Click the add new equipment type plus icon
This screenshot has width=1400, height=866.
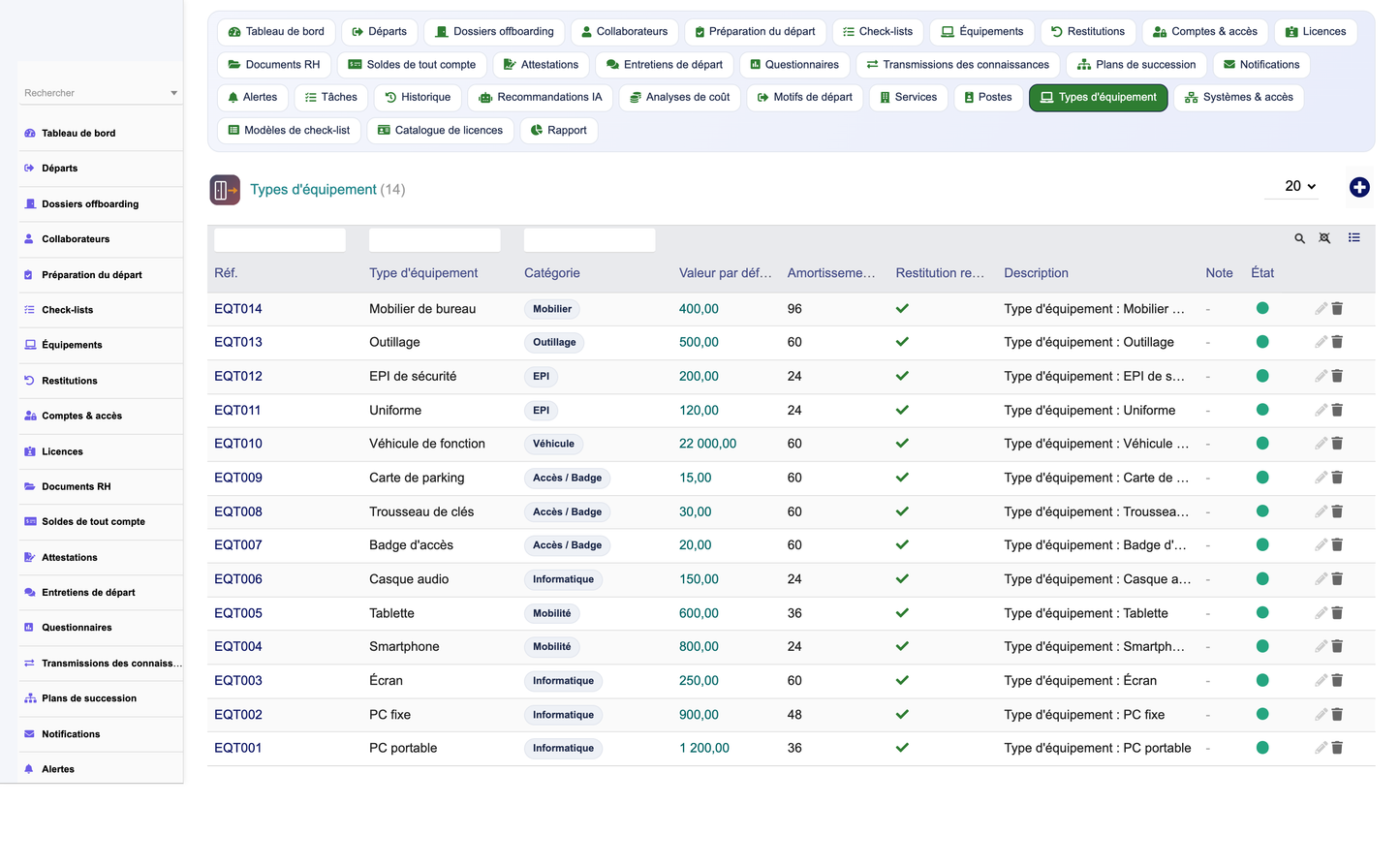tap(1359, 188)
